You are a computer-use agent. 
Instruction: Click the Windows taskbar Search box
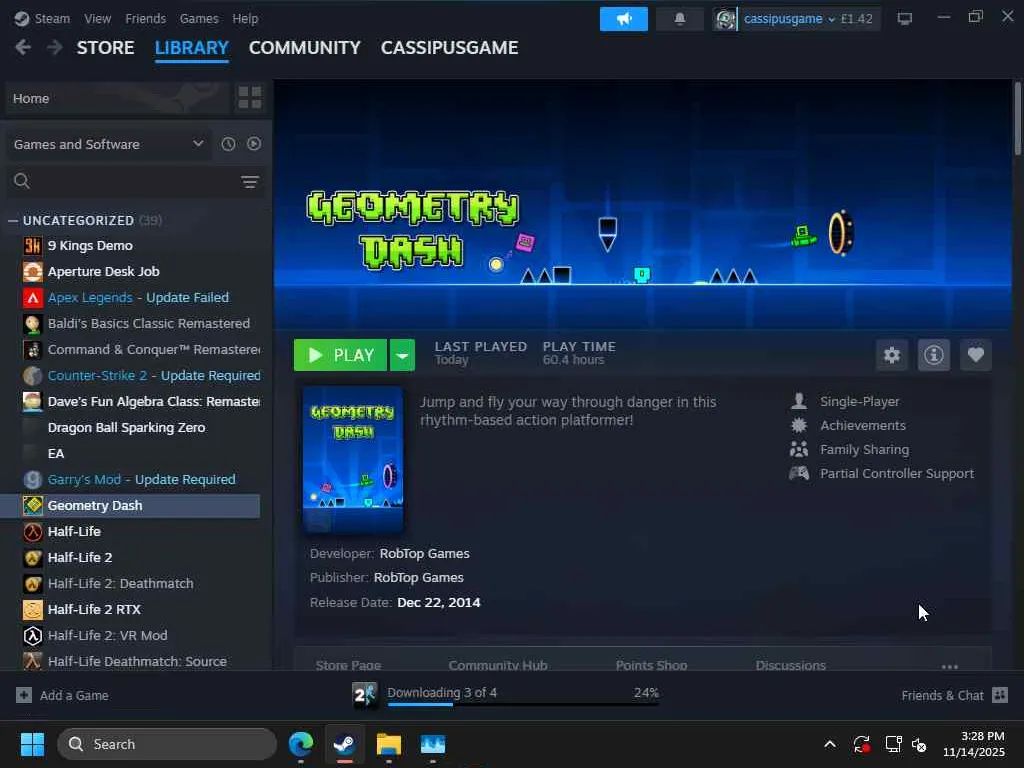(x=167, y=744)
